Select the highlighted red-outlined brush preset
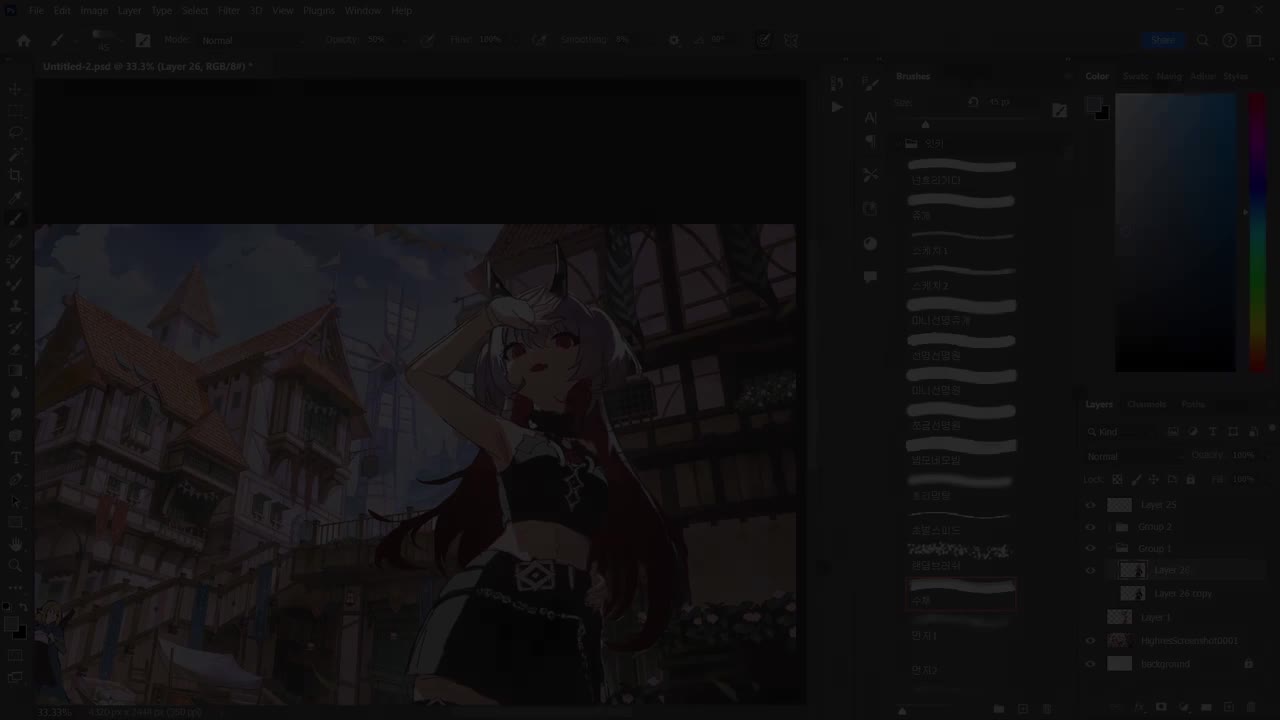The width and height of the screenshot is (1280, 720). click(x=961, y=593)
